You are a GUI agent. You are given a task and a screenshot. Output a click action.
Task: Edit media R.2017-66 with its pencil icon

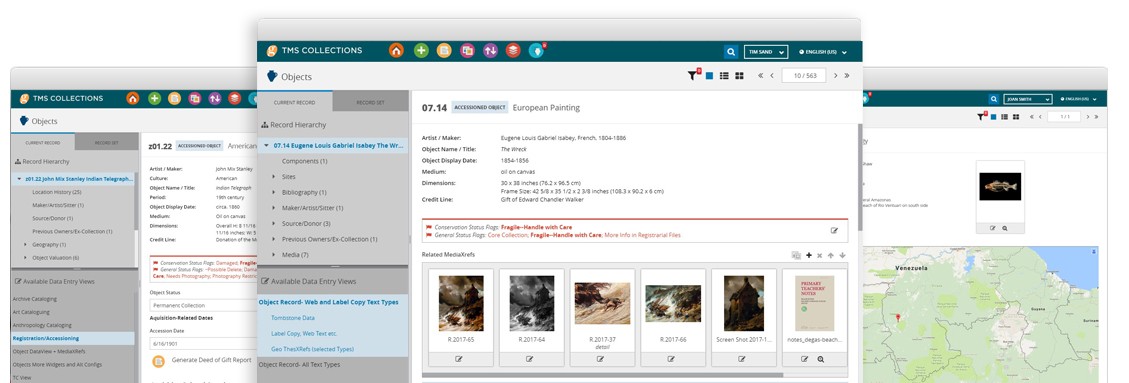click(671, 359)
